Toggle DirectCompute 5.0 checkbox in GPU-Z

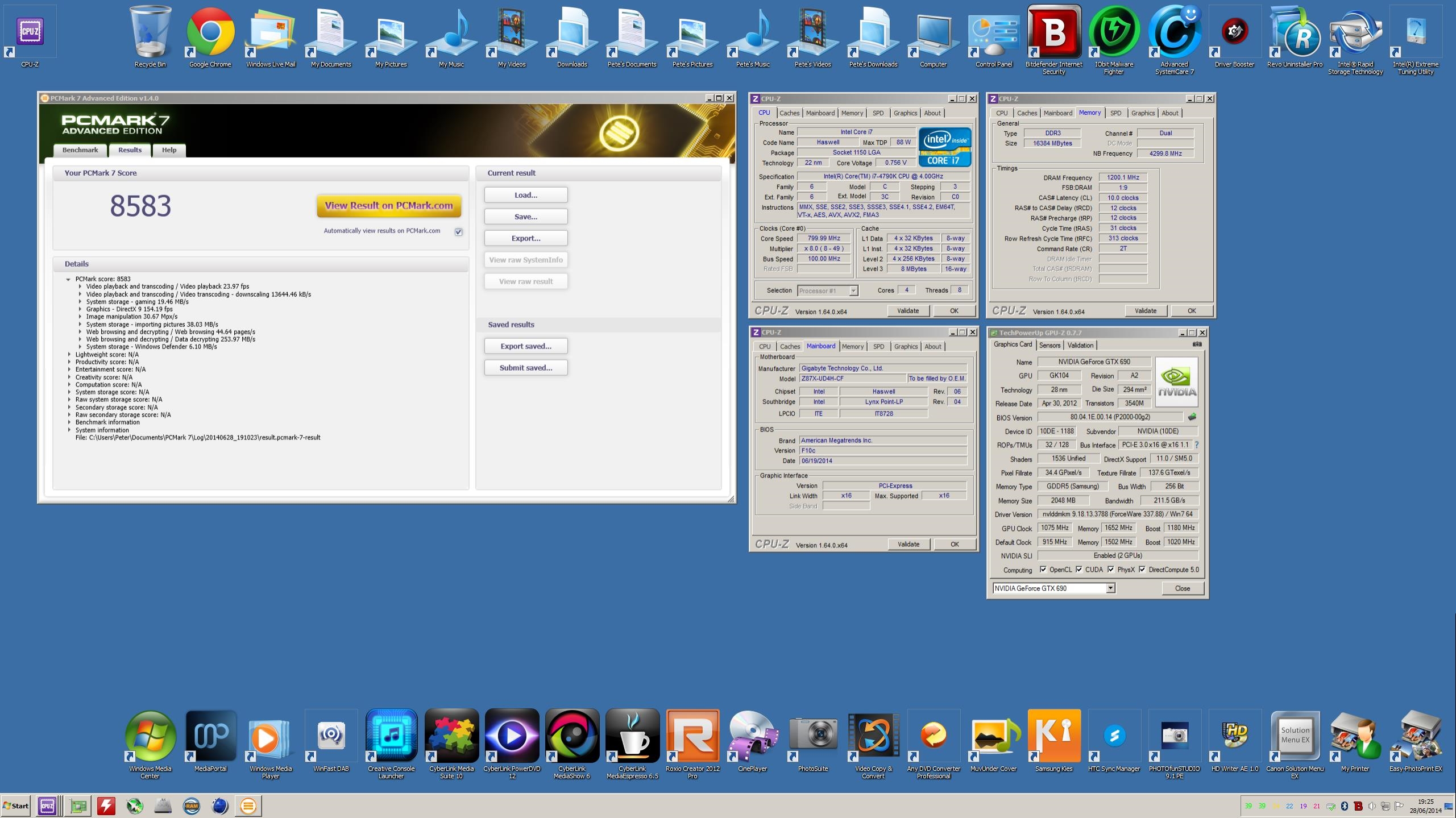point(1142,570)
